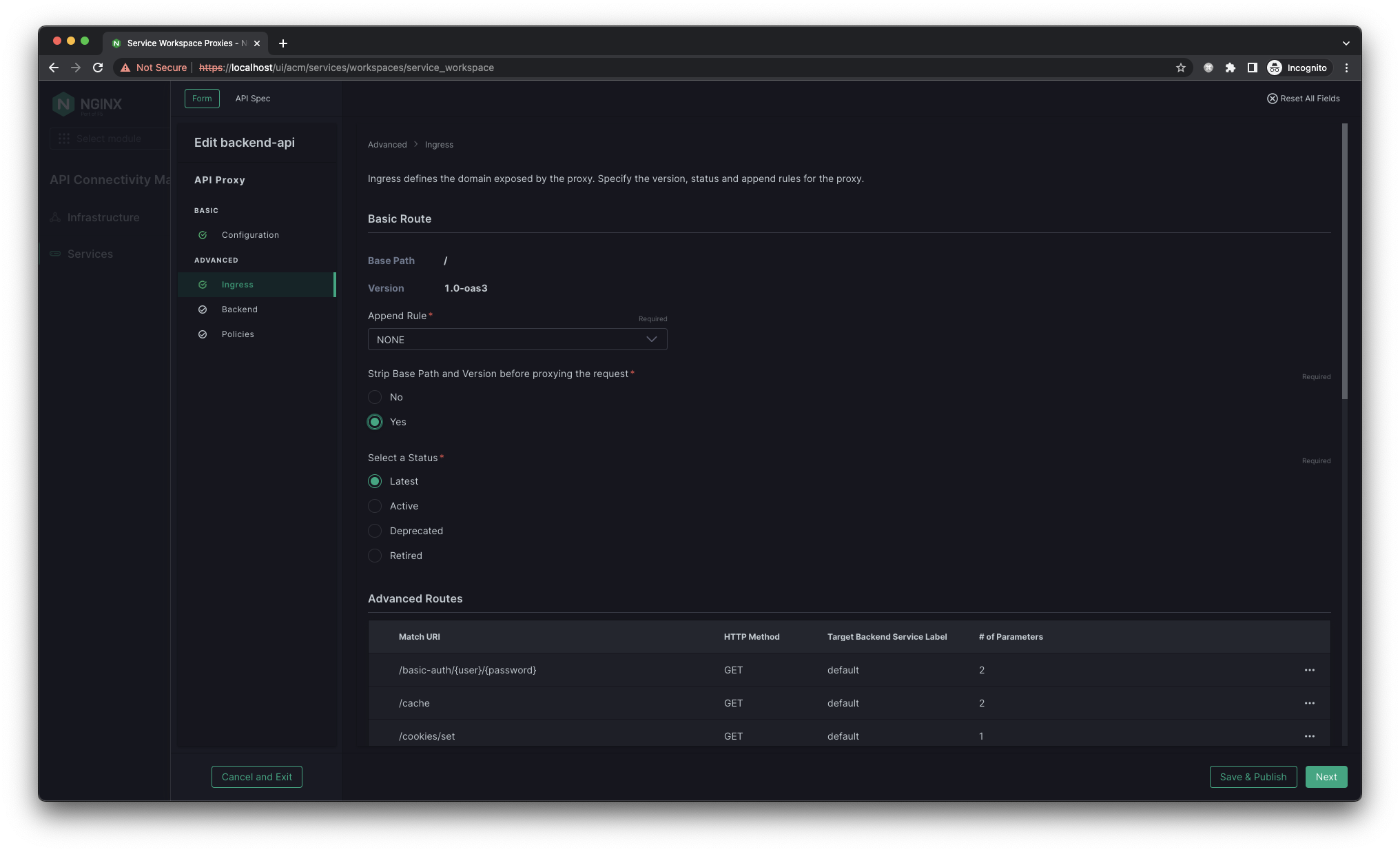1400x852 pixels.
Task: Open the Append Rule dropdown
Action: coord(517,339)
